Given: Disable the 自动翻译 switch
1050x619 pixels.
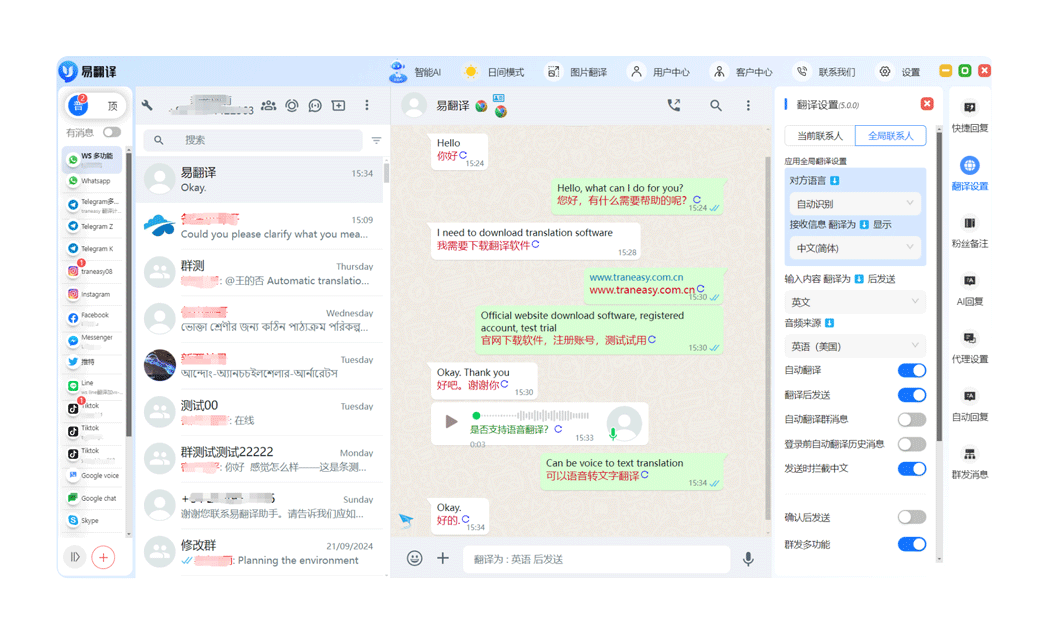Looking at the screenshot, I should pos(911,370).
